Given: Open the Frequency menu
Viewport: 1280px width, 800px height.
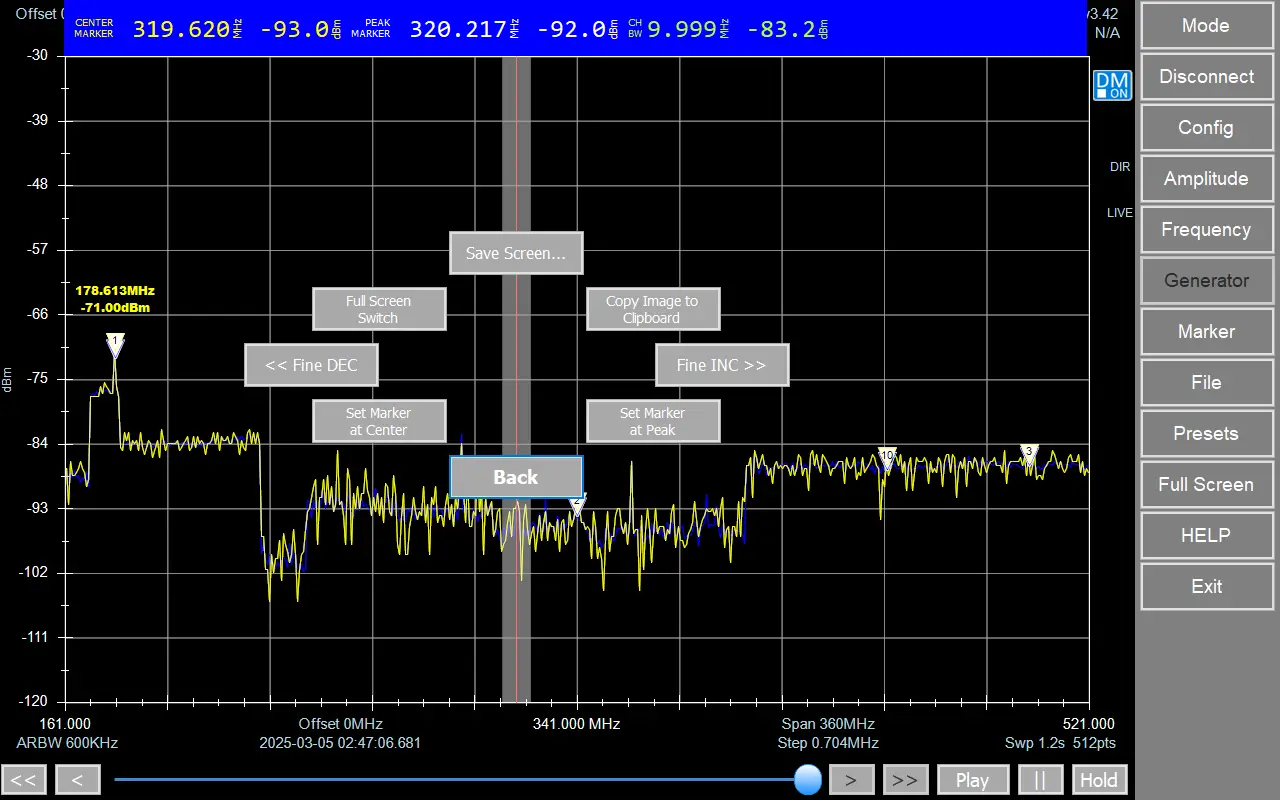Looking at the screenshot, I should point(1205,230).
